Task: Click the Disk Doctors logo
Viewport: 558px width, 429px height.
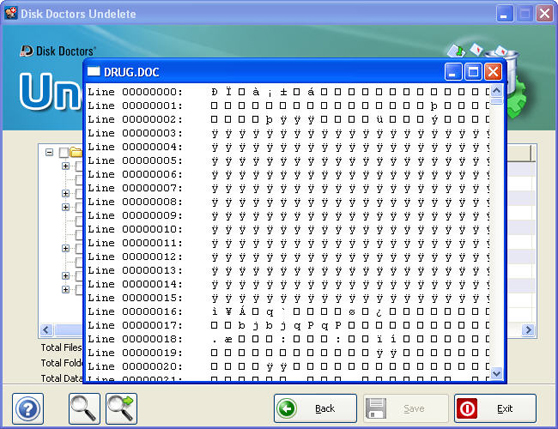Action: (x=58, y=51)
